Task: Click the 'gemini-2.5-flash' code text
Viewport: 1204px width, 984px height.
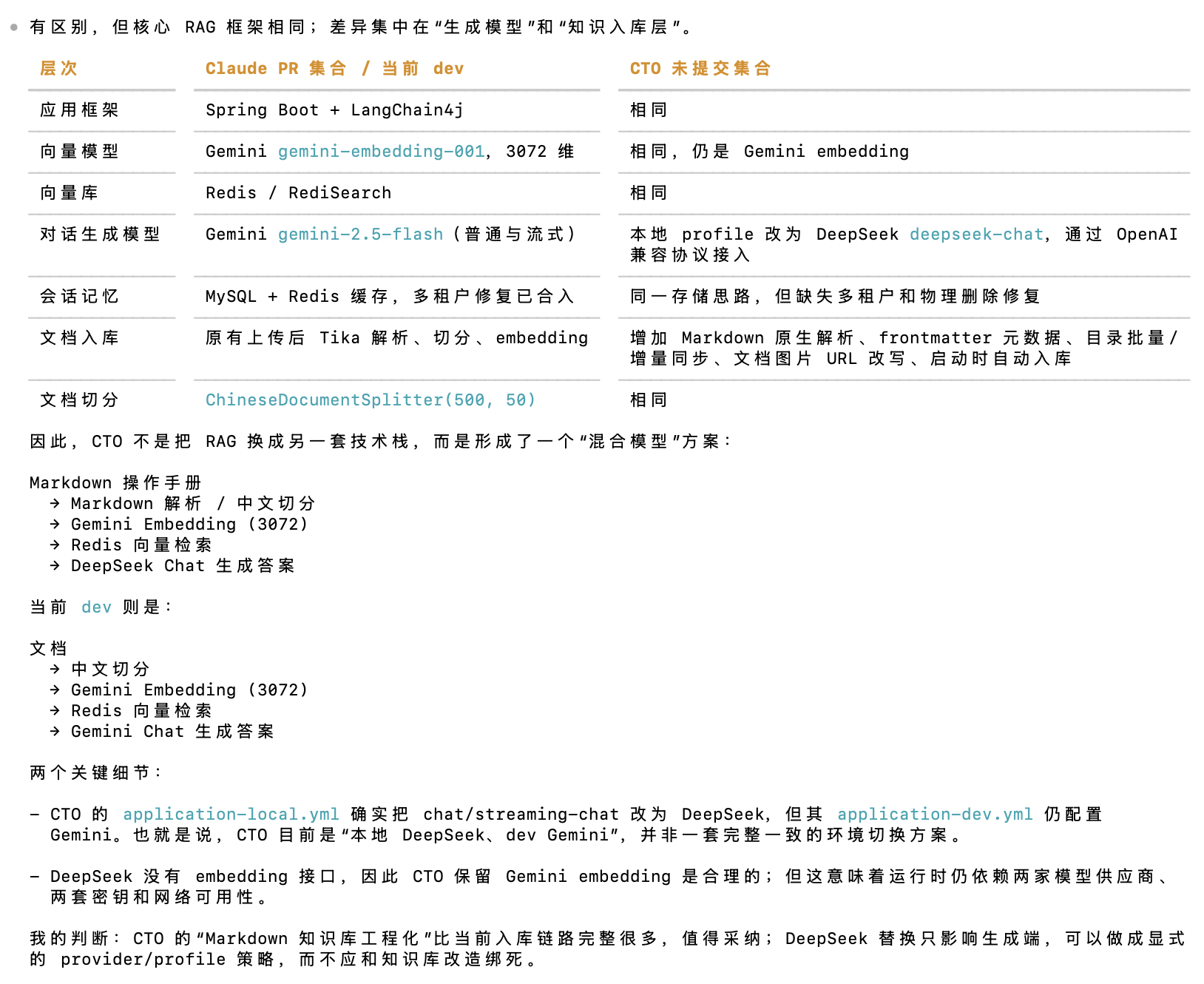Action: point(361,235)
